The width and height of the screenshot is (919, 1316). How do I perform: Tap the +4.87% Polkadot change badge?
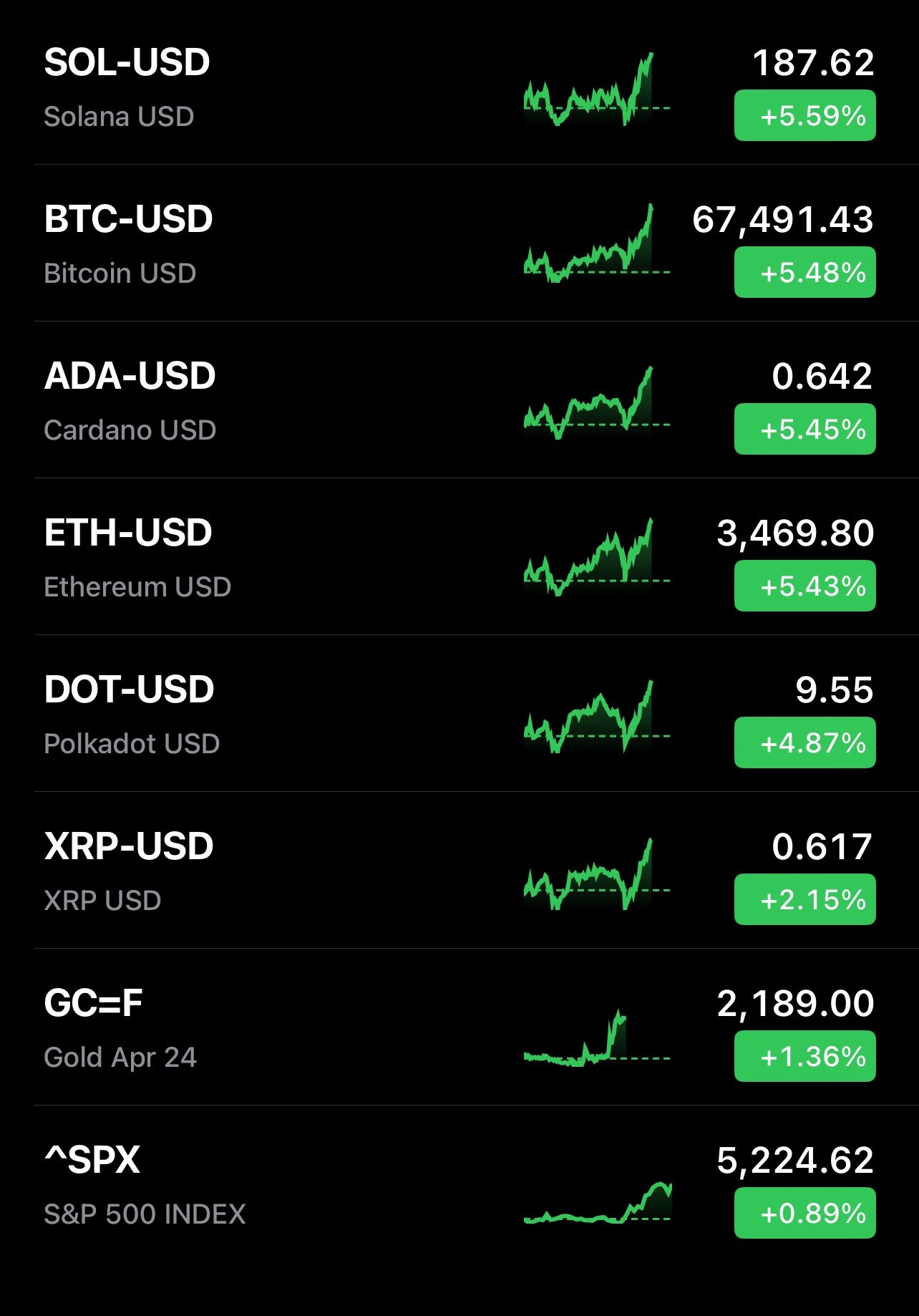click(804, 742)
